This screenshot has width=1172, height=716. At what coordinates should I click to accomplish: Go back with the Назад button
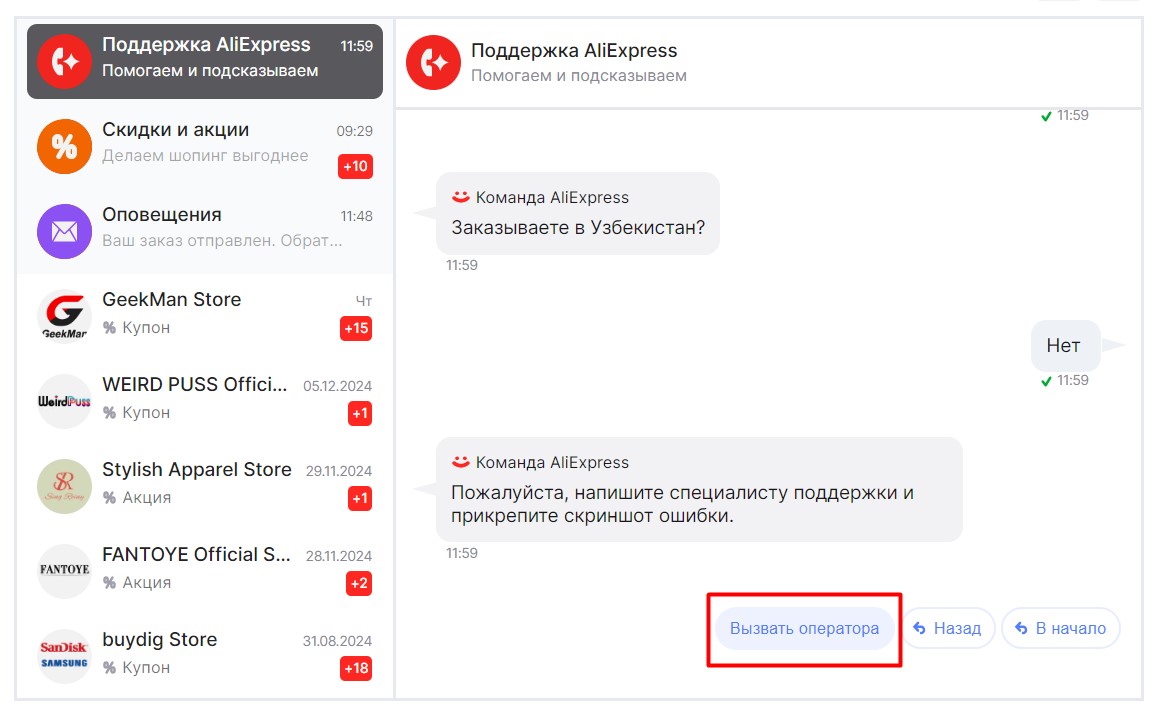(949, 628)
